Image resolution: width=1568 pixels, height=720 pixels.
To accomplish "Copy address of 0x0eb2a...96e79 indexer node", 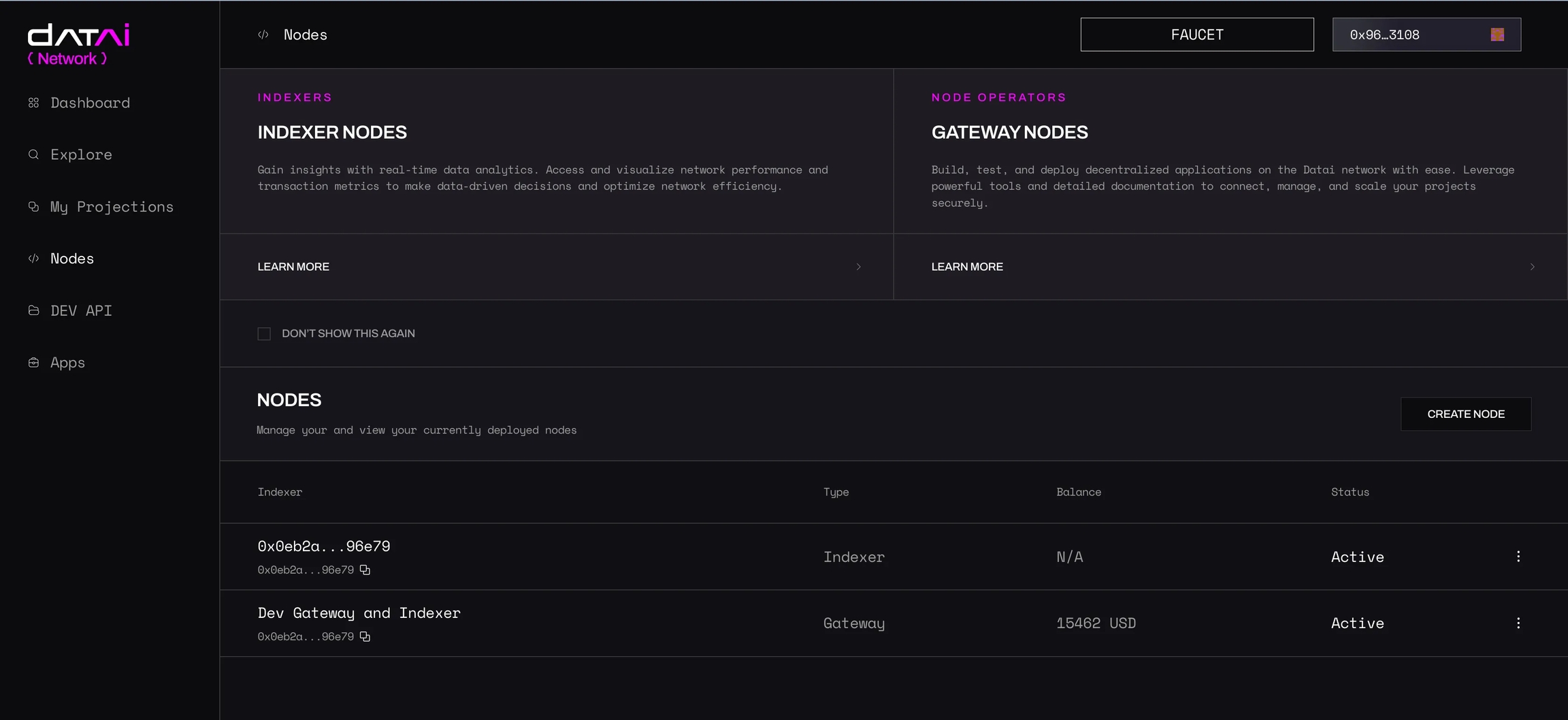I will coord(365,570).
